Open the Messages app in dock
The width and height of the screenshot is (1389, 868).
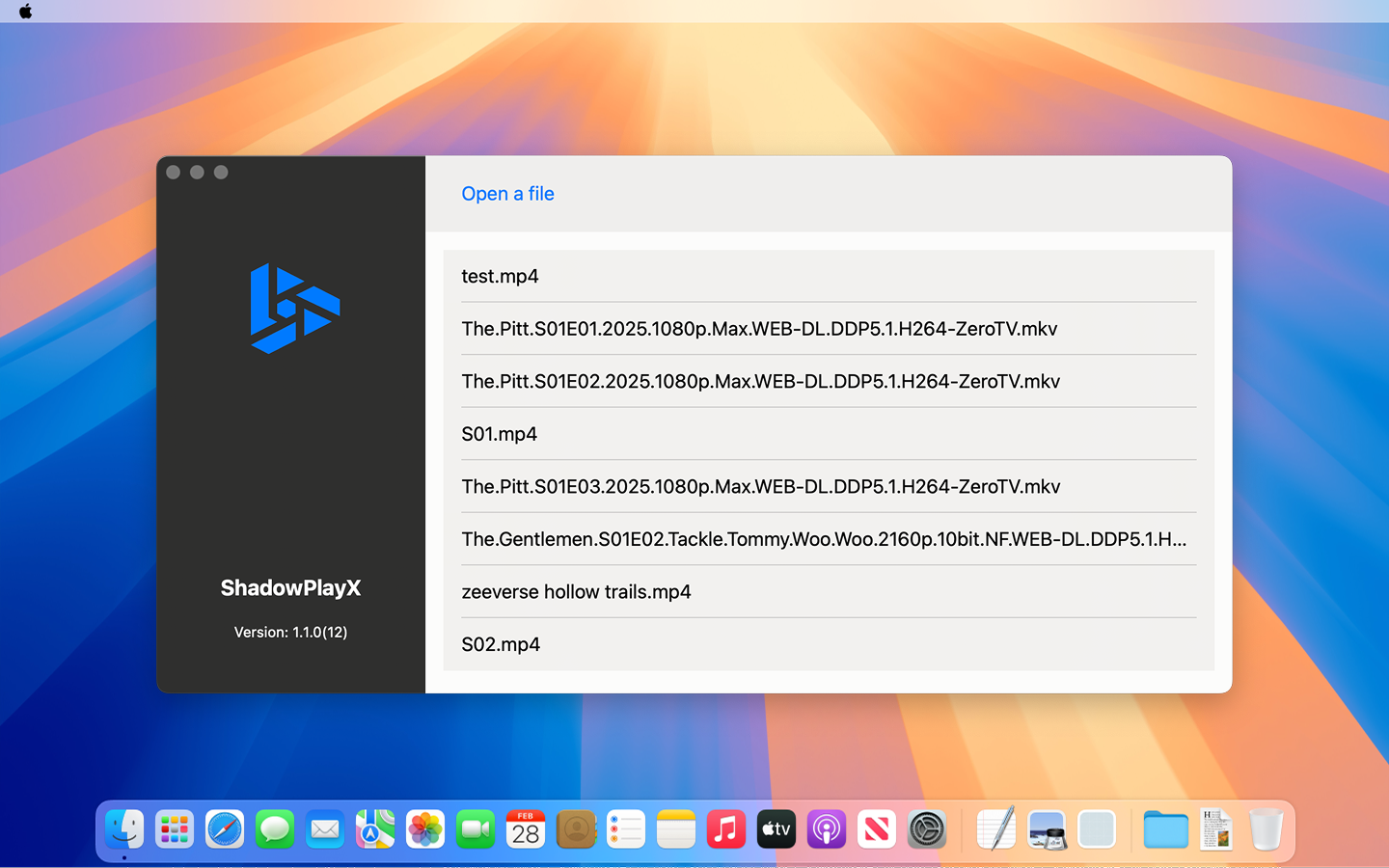(275, 829)
